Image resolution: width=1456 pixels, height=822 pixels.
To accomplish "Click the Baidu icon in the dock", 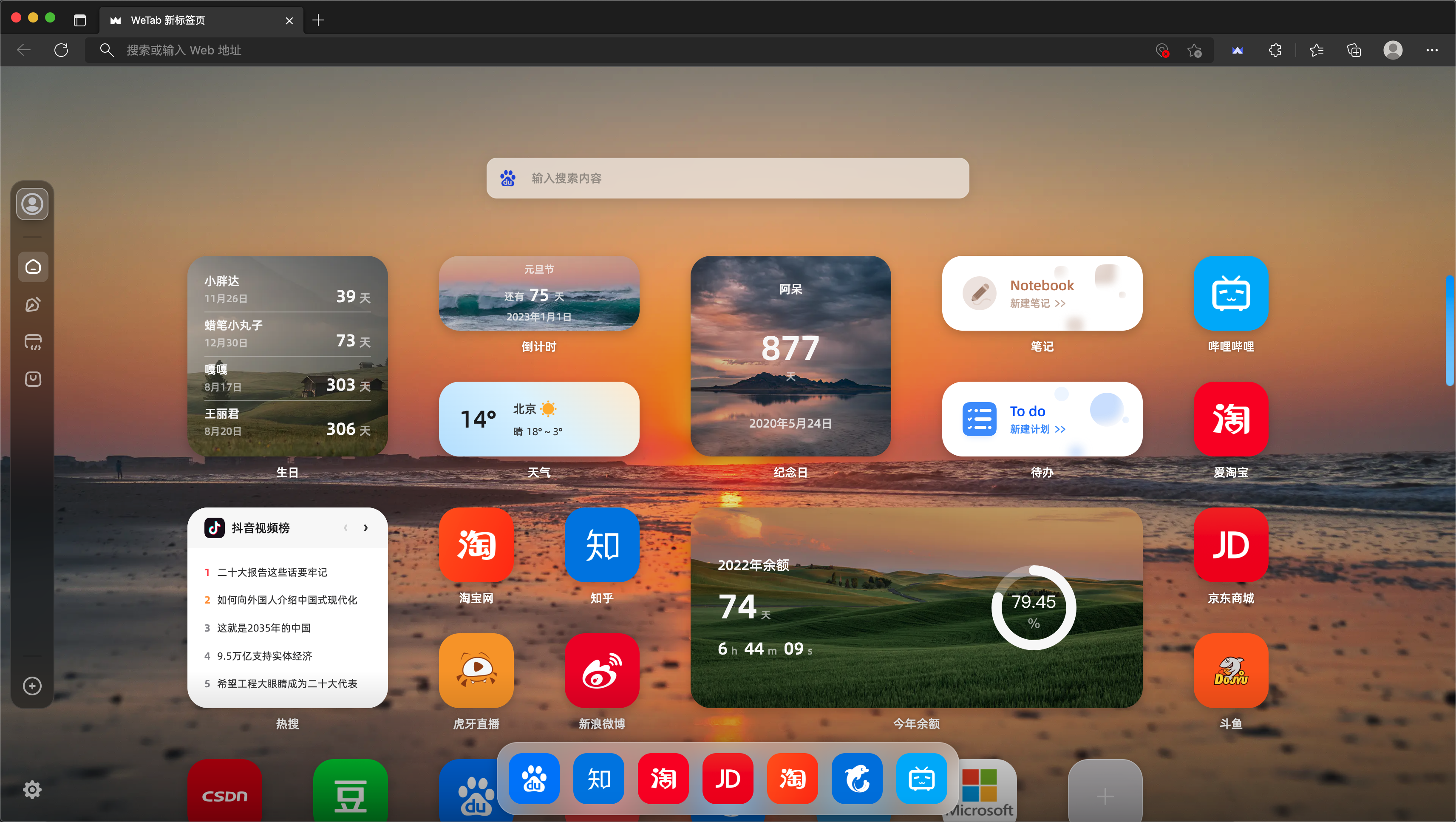I will click(x=533, y=779).
